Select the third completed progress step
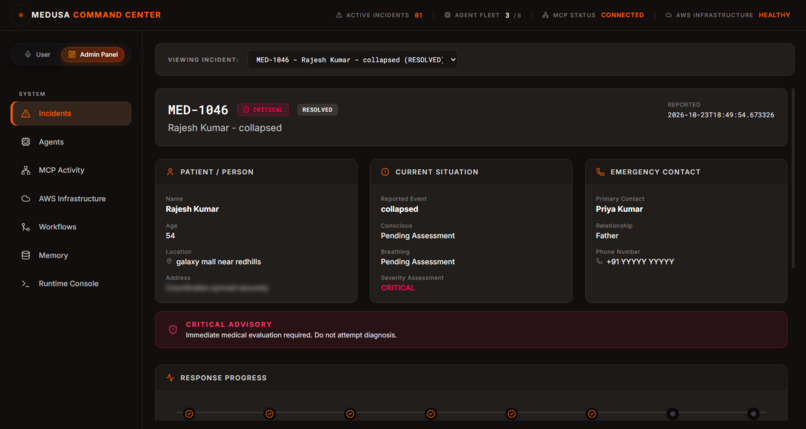 point(350,414)
